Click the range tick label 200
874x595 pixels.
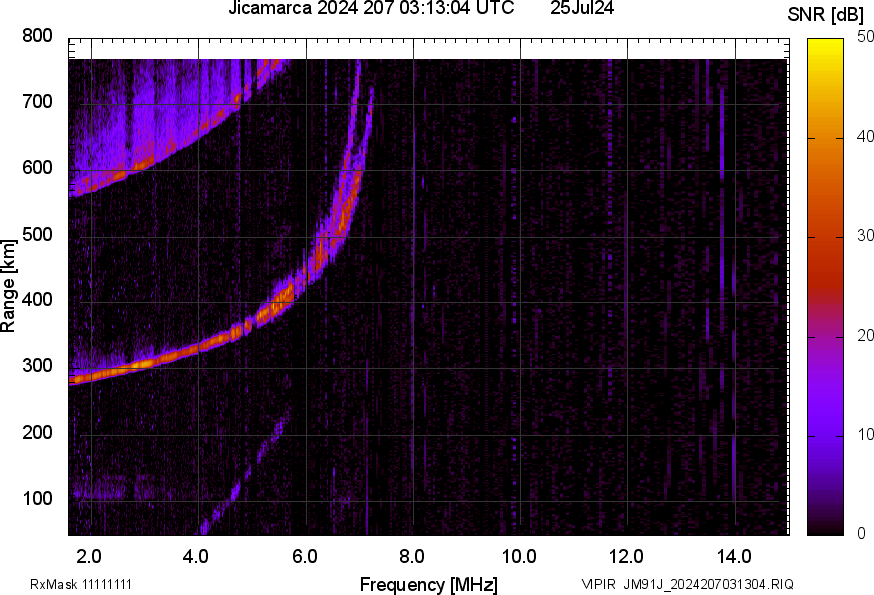tap(37, 432)
